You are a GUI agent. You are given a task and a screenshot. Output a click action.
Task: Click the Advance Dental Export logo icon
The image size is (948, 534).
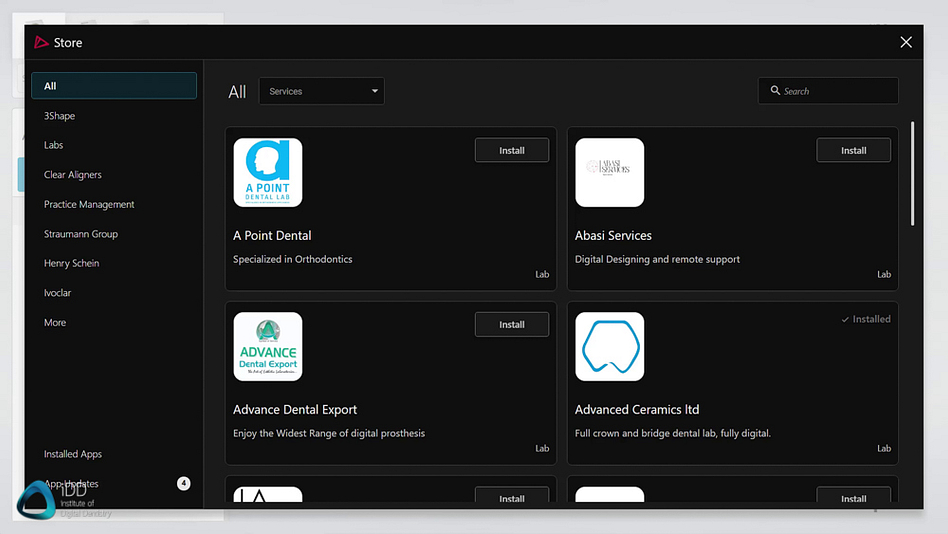click(268, 347)
